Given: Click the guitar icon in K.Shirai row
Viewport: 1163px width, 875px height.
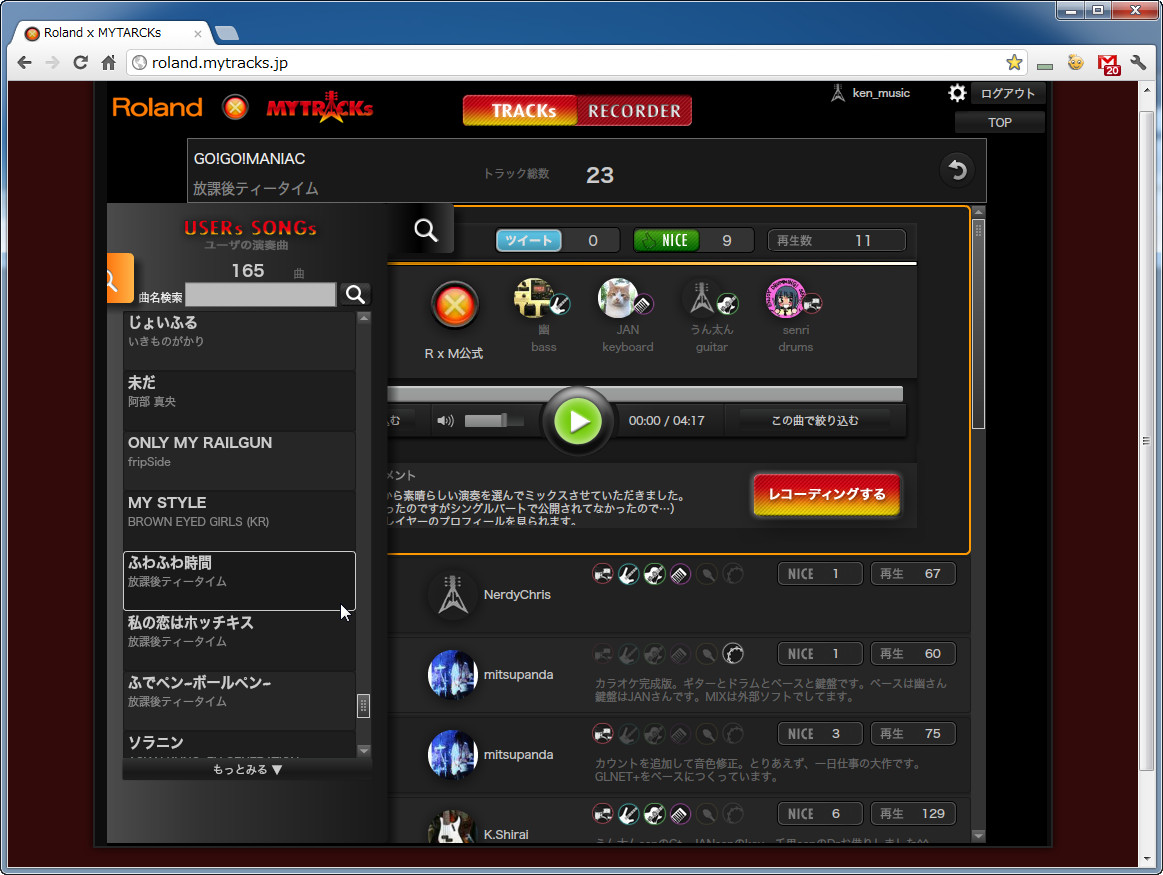Looking at the screenshot, I should [655, 814].
